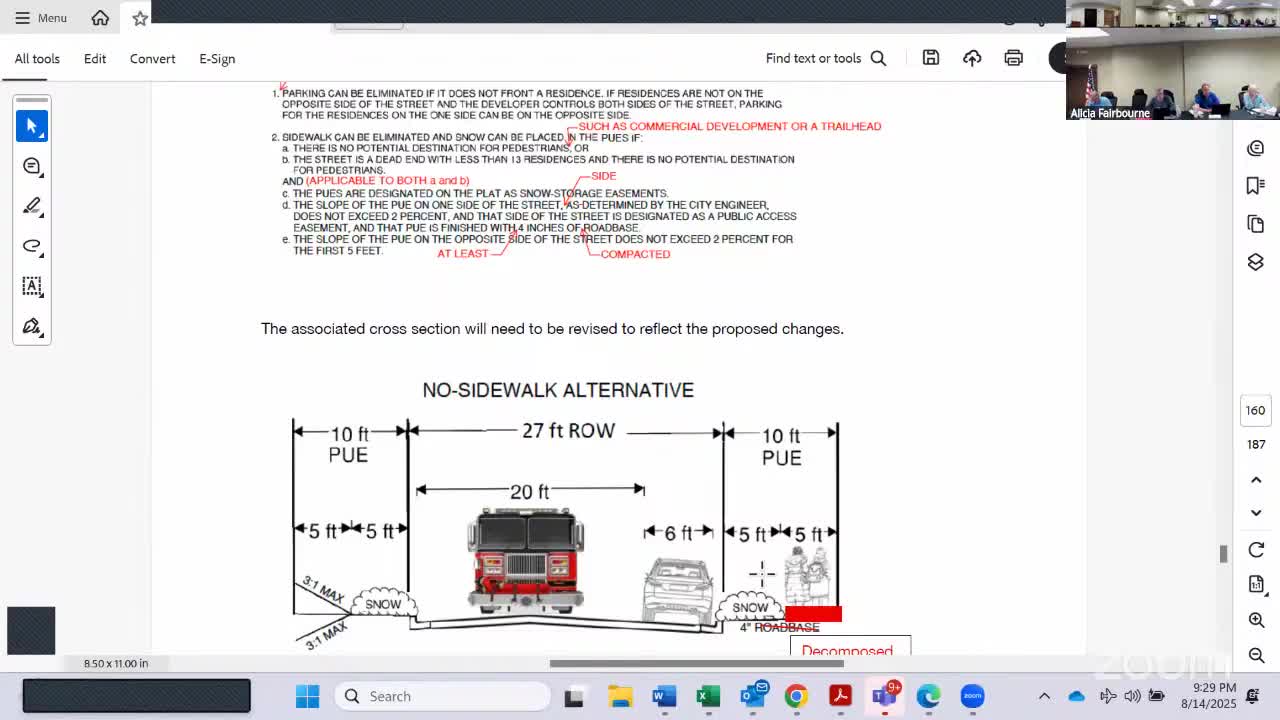Open the Convert tab
Image resolution: width=1280 pixels, height=720 pixels.
click(x=152, y=59)
